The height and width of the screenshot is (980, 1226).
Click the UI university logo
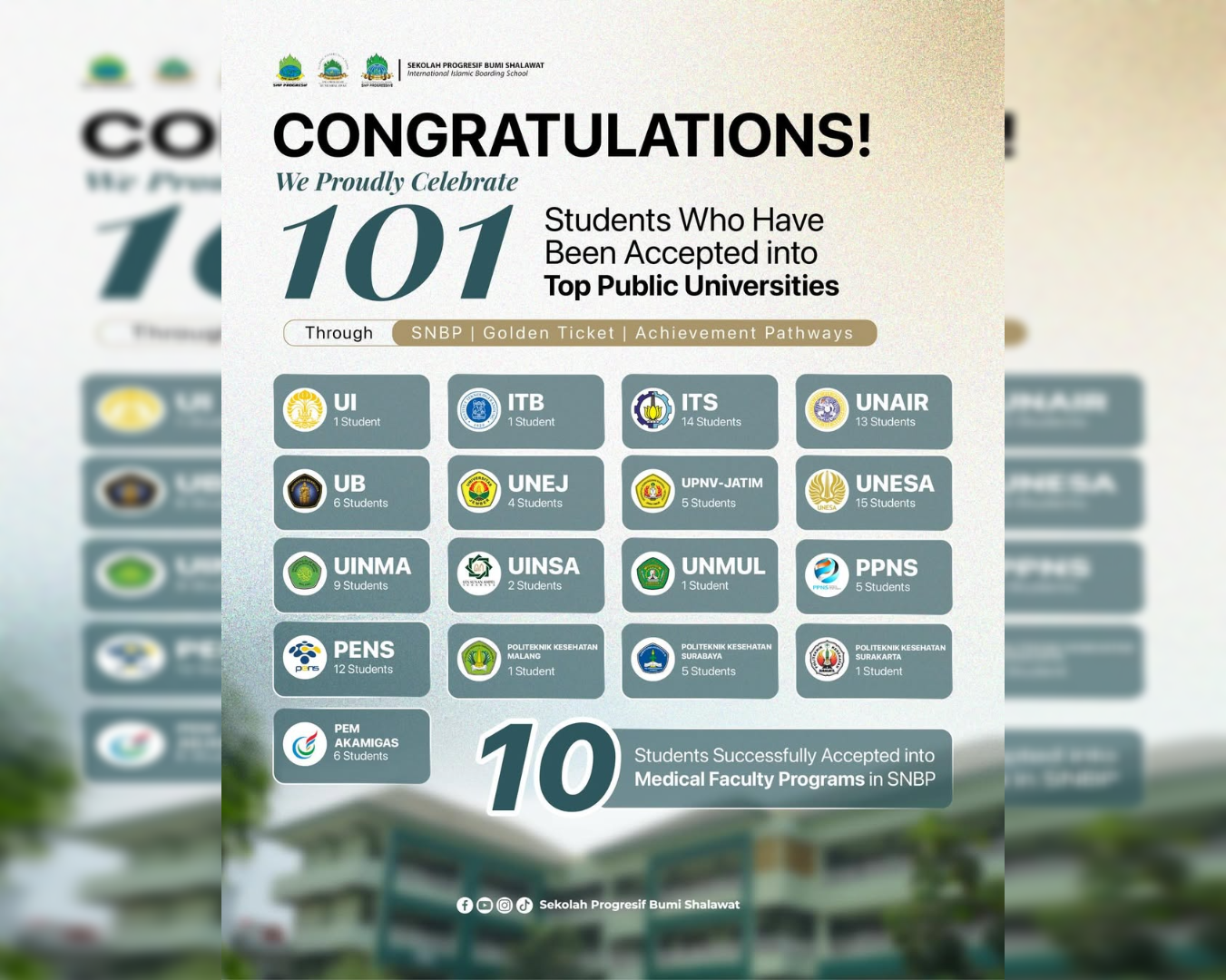pyautogui.click(x=305, y=410)
